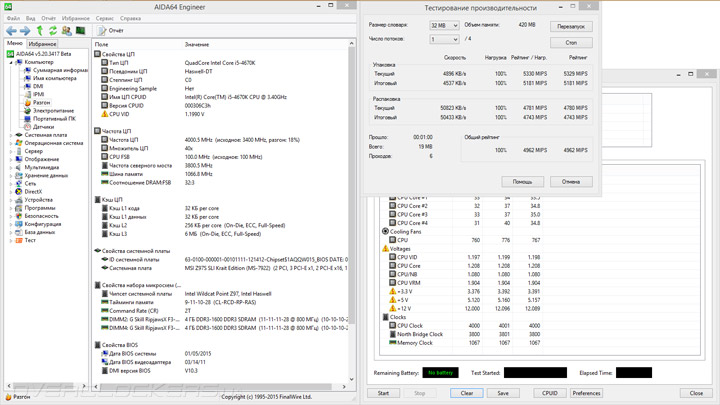Screen dimensions: 720x405
Task: Go back with the blue left arrow
Action: tap(11, 31)
